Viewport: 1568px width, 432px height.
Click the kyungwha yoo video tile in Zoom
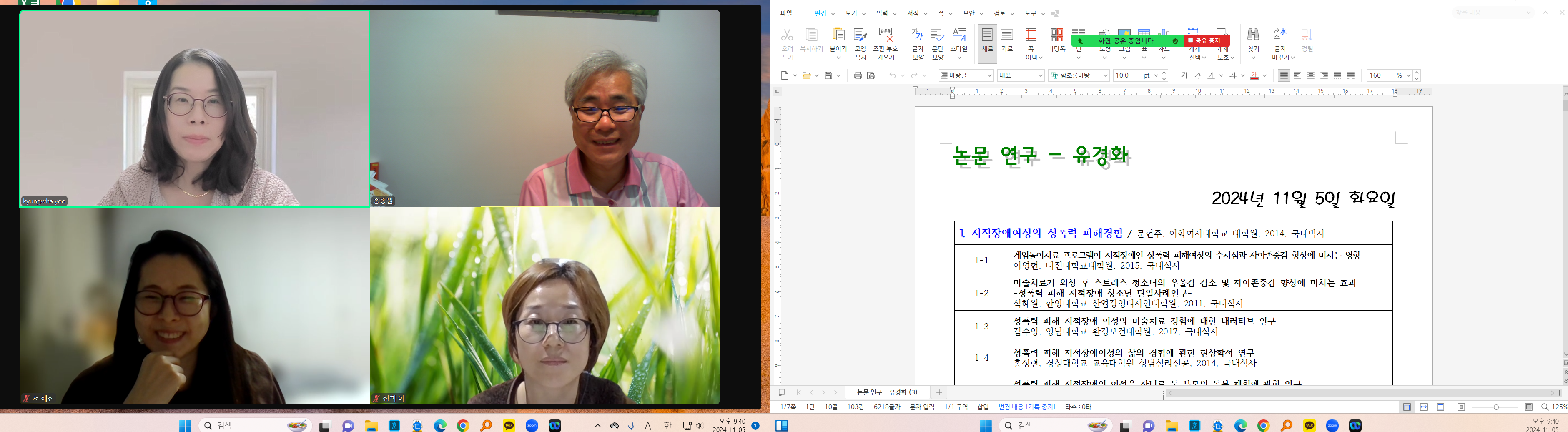(195, 108)
